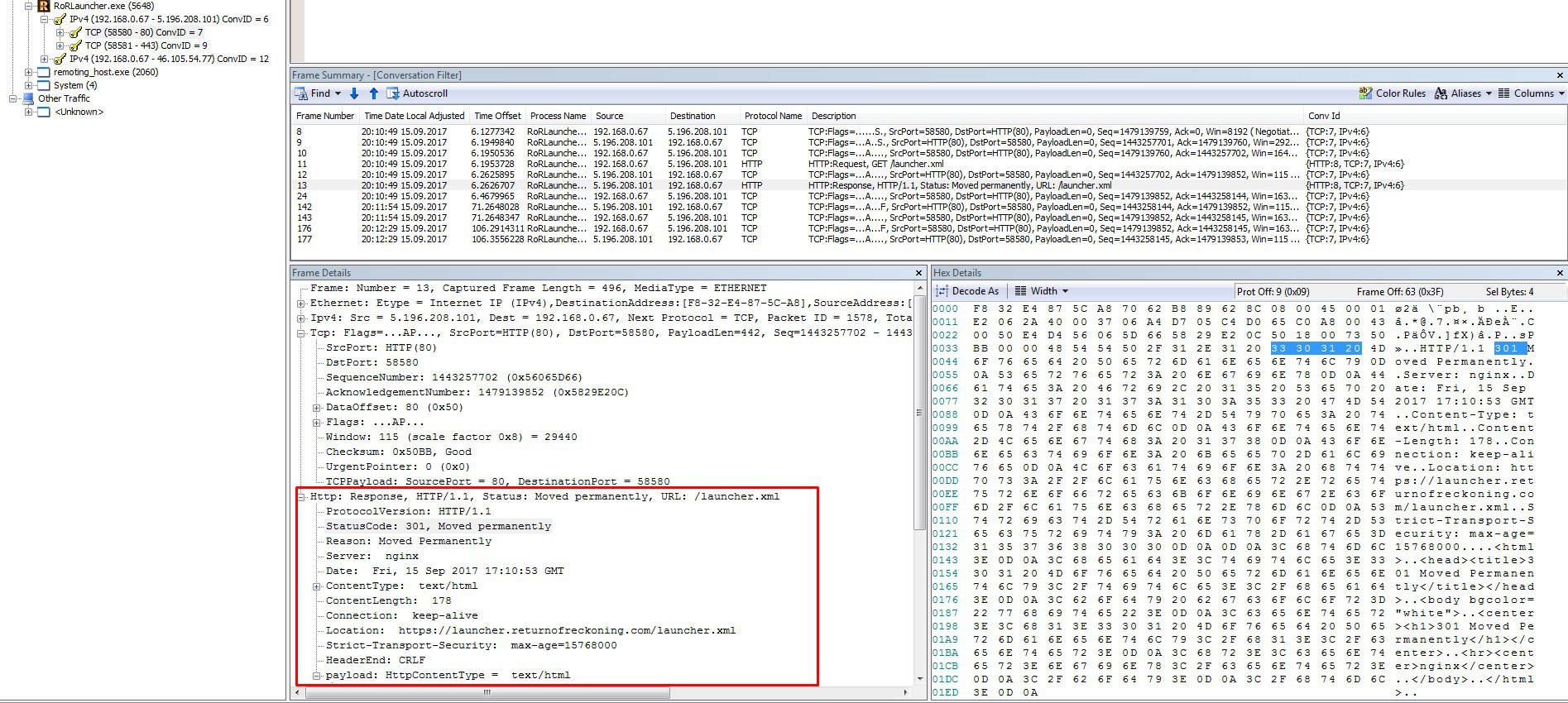Sort by Conv Id column header

(x=1324, y=116)
